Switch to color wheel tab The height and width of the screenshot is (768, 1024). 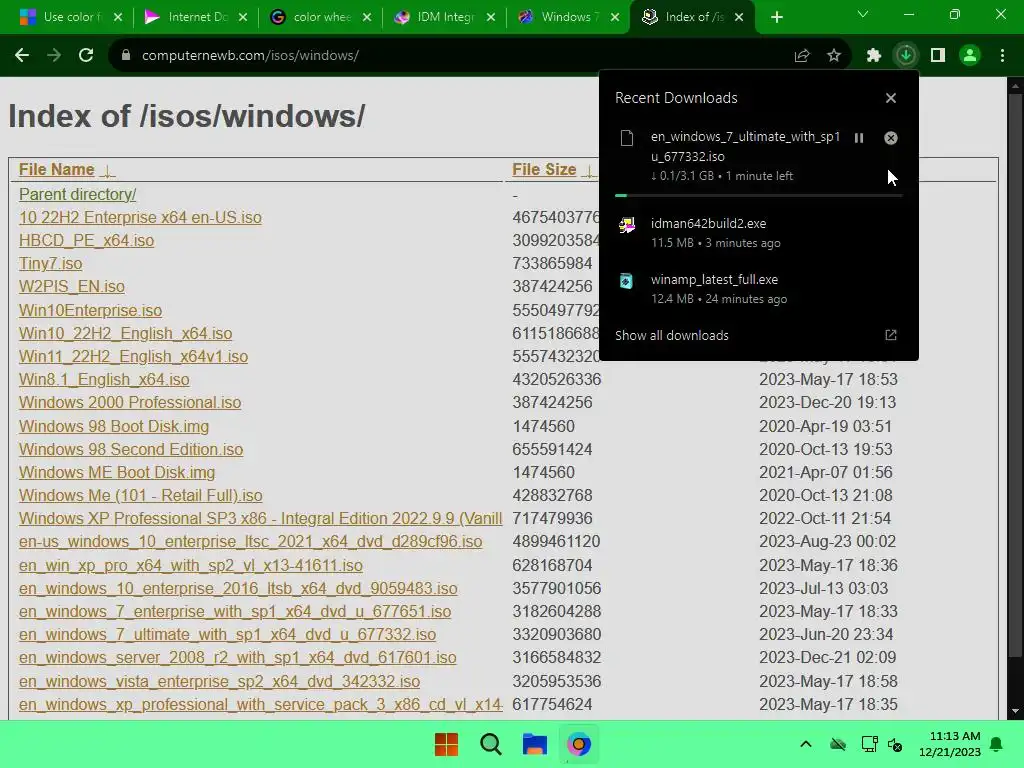321,17
